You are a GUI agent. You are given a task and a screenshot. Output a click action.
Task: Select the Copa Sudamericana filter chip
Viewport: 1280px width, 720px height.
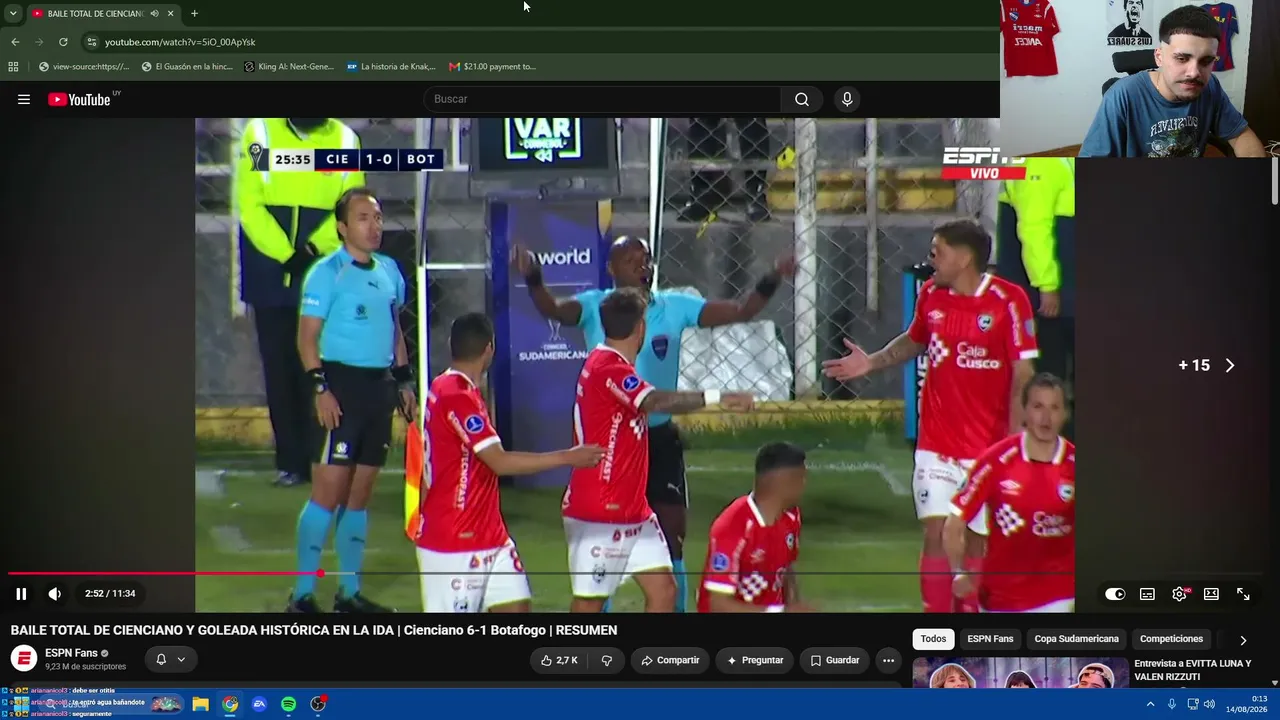coord(1076,639)
